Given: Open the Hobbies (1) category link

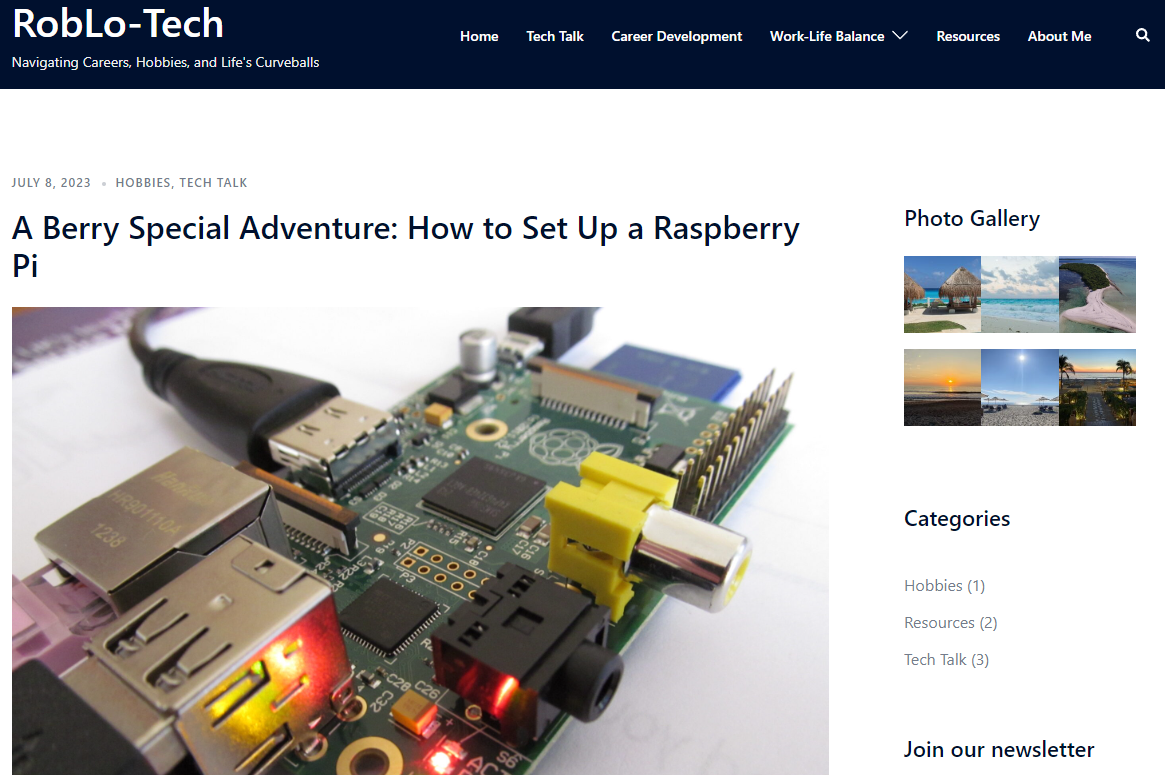Looking at the screenshot, I should tap(944, 586).
